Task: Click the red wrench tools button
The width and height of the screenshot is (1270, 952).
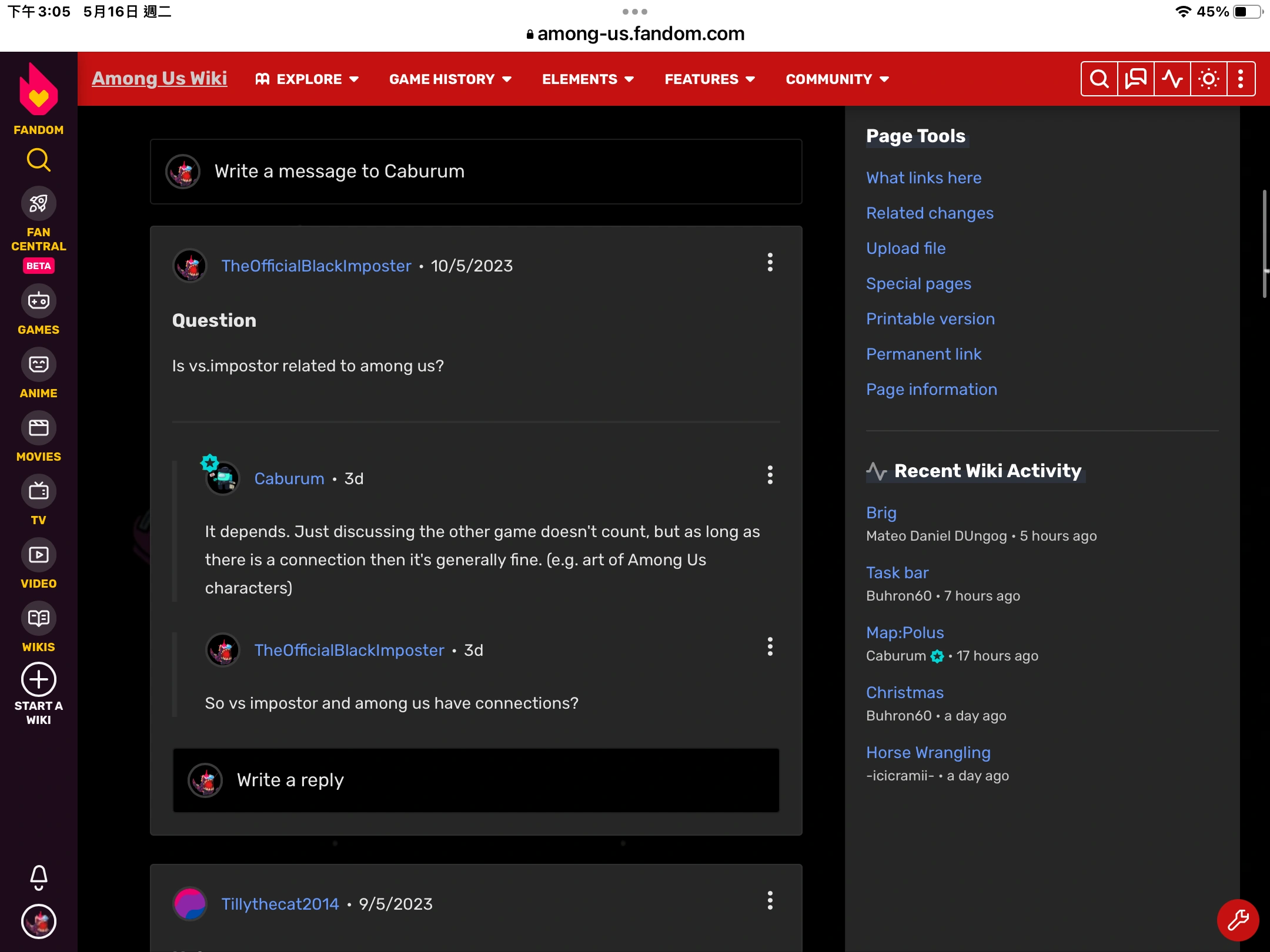Action: coord(1238,920)
